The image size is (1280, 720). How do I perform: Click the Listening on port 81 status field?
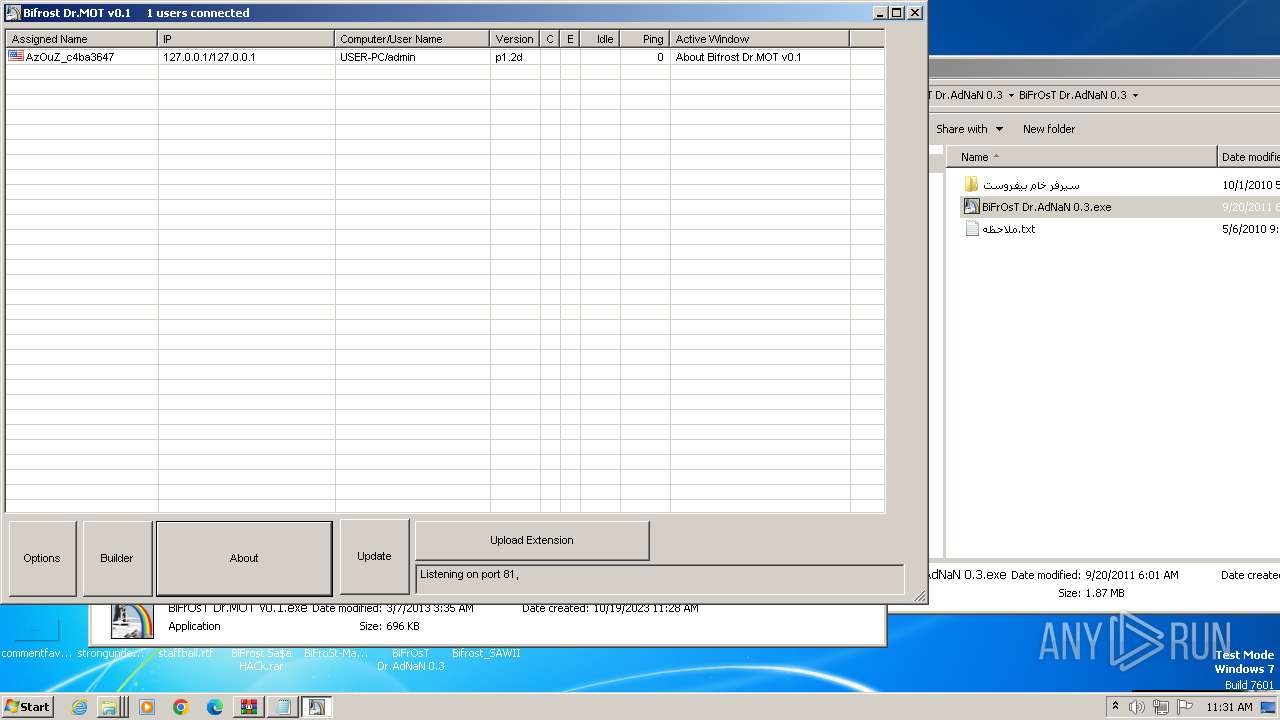pos(659,579)
